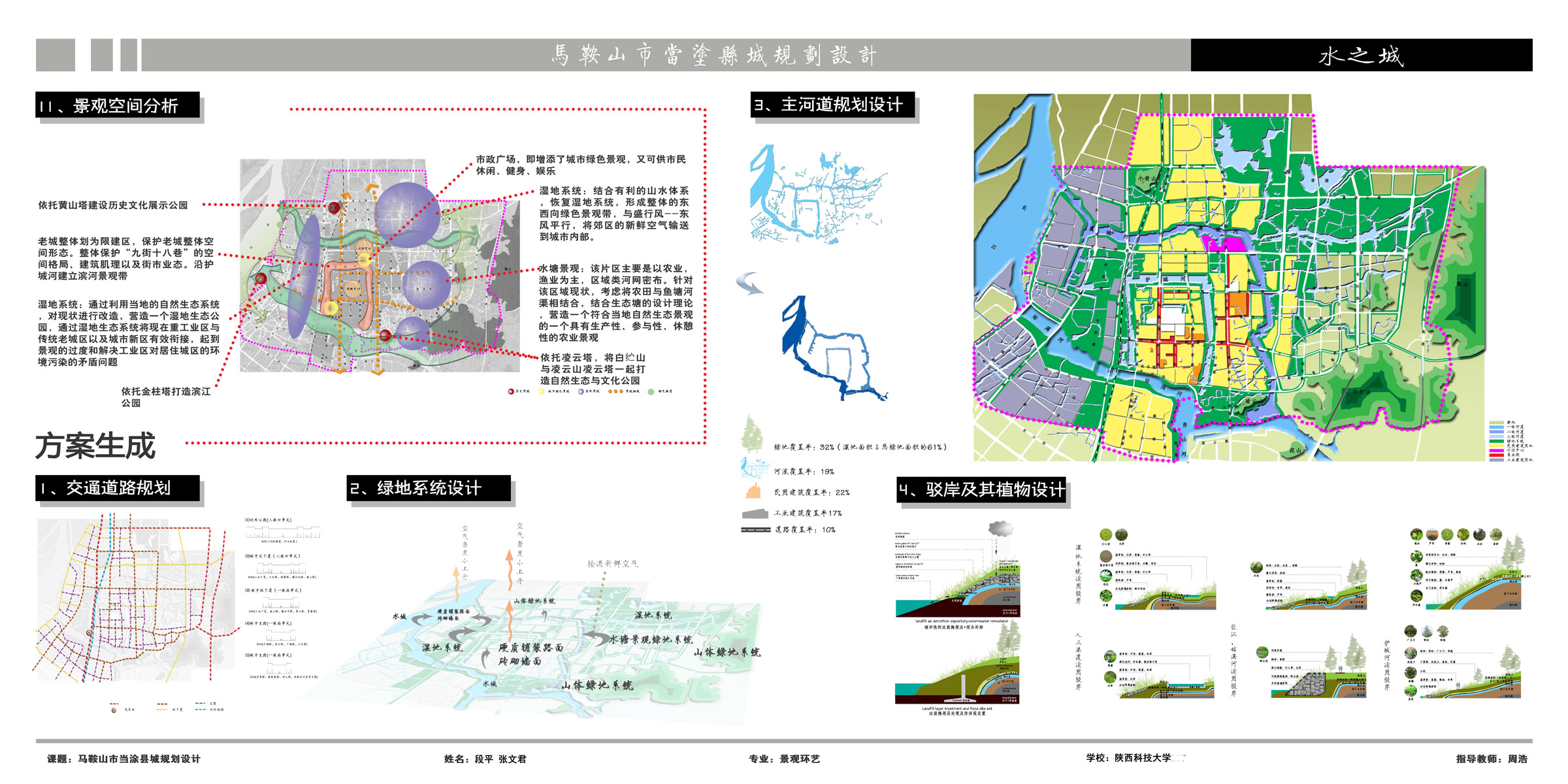Click the tree icon beside 绿地覆盖率 32%
The image size is (1568, 784).
(x=752, y=434)
